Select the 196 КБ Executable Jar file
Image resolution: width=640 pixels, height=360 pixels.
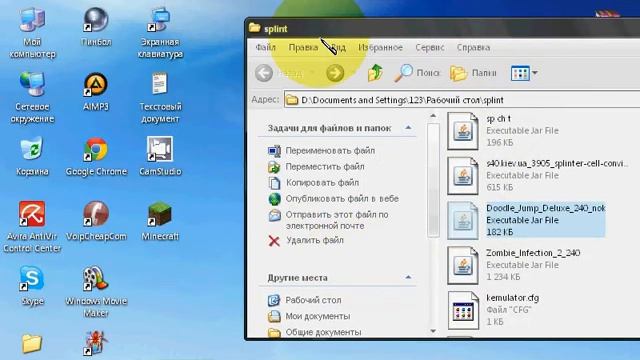[x=503, y=131]
